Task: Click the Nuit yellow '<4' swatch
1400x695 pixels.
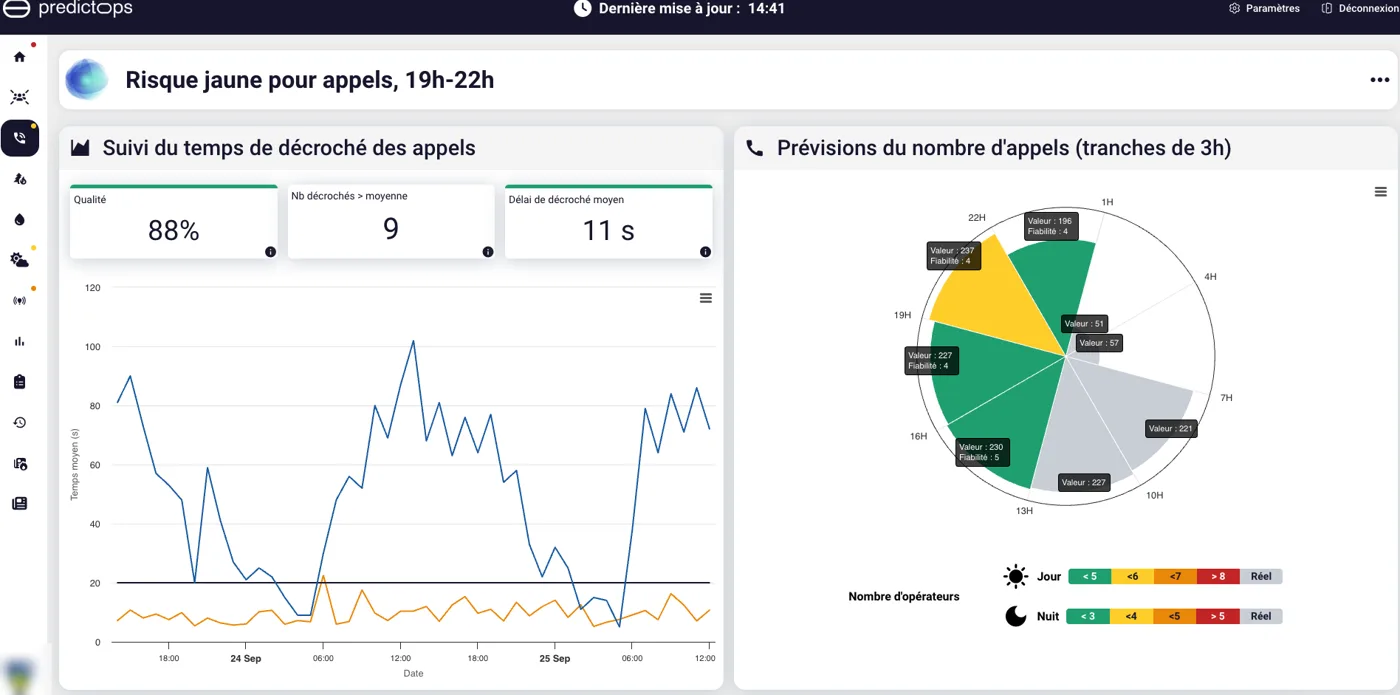Action: [x=1132, y=616]
